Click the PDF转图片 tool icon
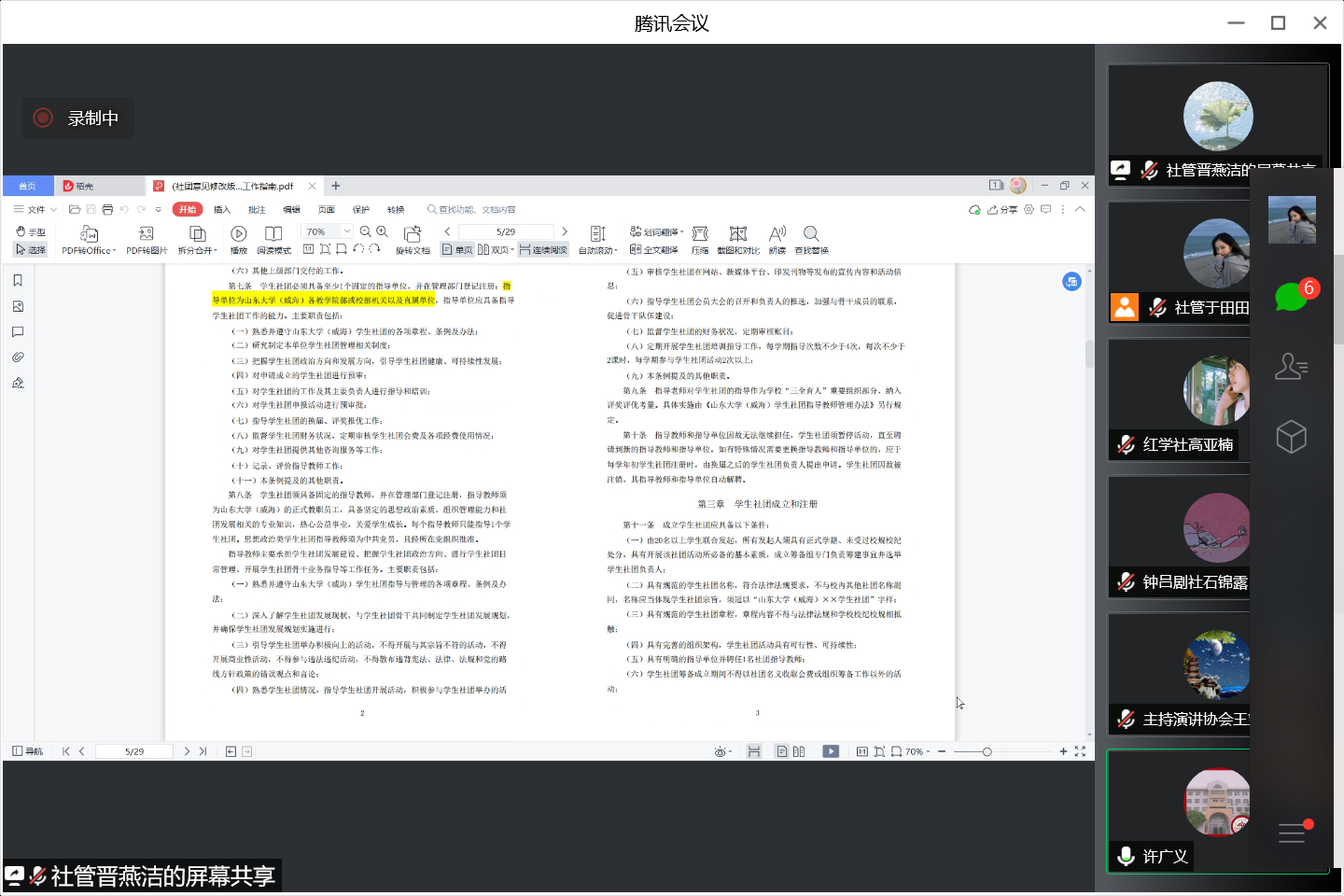This screenshot has width=1344, height=896. pyautogui.click(x=147, y=233)
